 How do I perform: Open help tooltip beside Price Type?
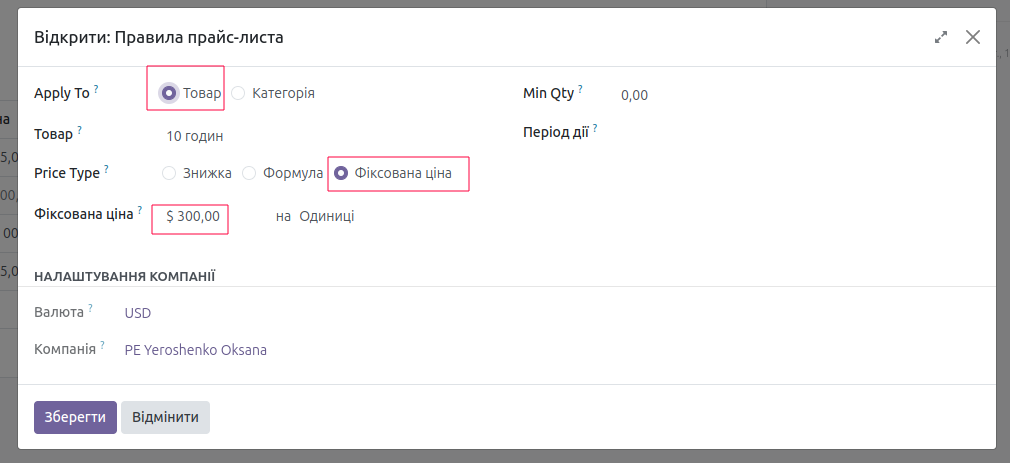tap(106, 169)
